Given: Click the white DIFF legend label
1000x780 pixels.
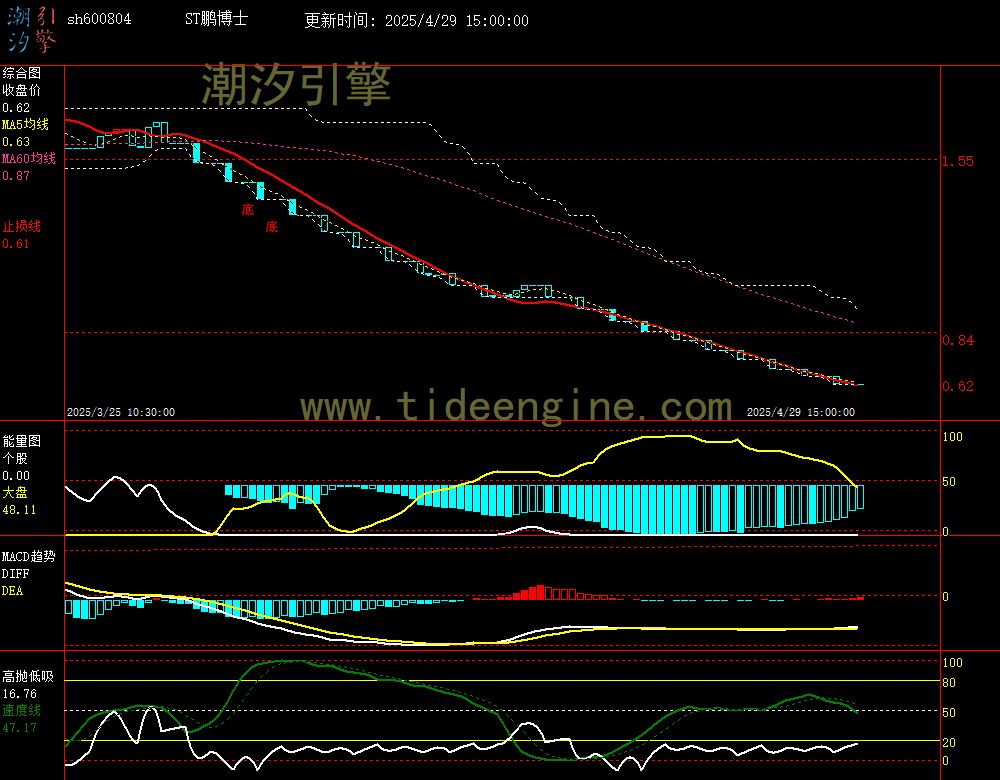Looking at the screenshot, I should (15, 574).
